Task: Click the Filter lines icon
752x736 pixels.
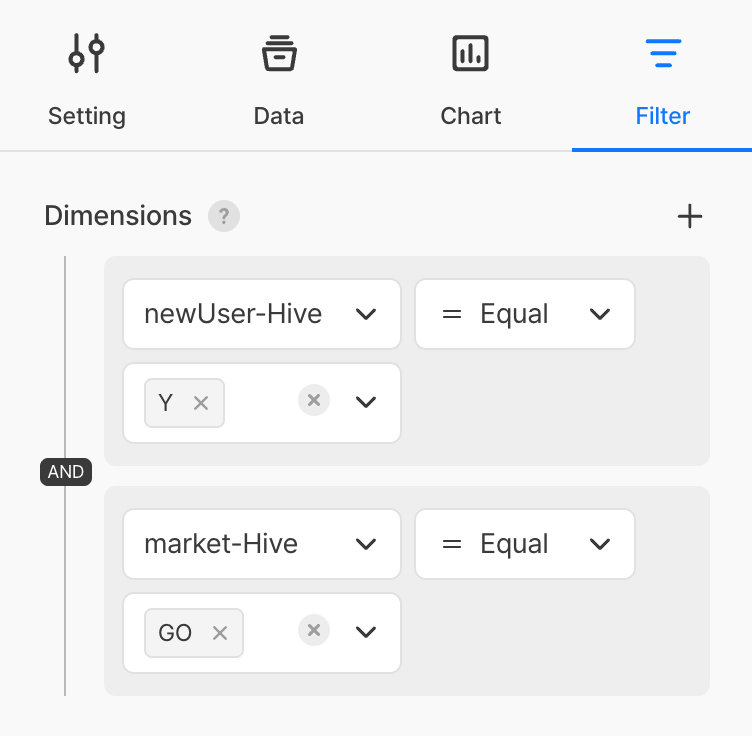Action: [x=663, y=53]
